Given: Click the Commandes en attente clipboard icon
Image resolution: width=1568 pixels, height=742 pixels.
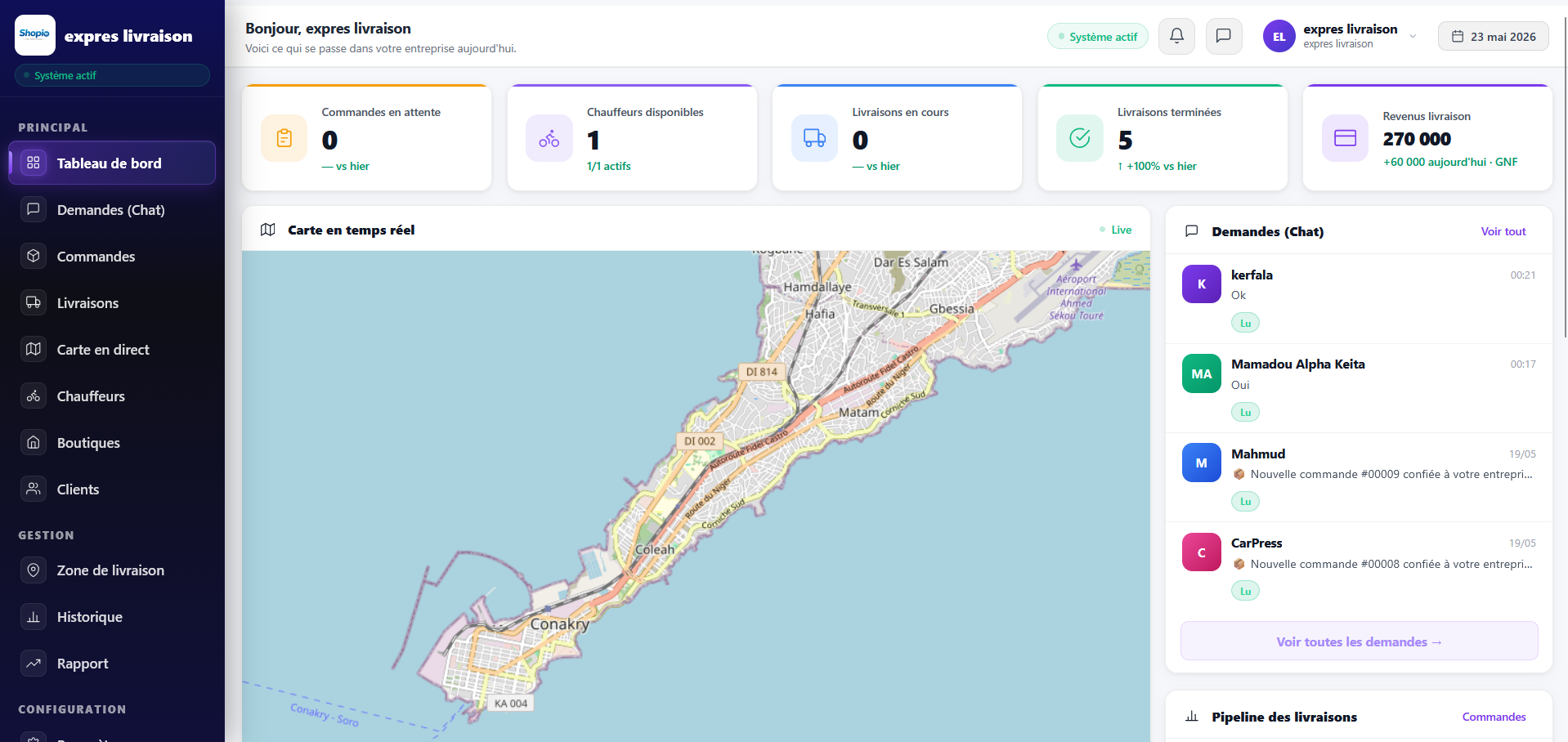Looking at the screenshot, I should coord(284,138).
